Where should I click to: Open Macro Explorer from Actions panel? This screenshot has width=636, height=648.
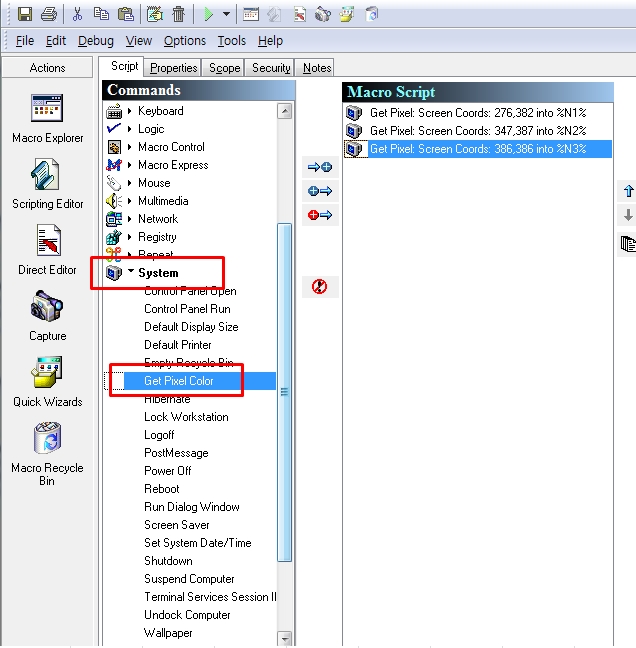click(47, 118)
